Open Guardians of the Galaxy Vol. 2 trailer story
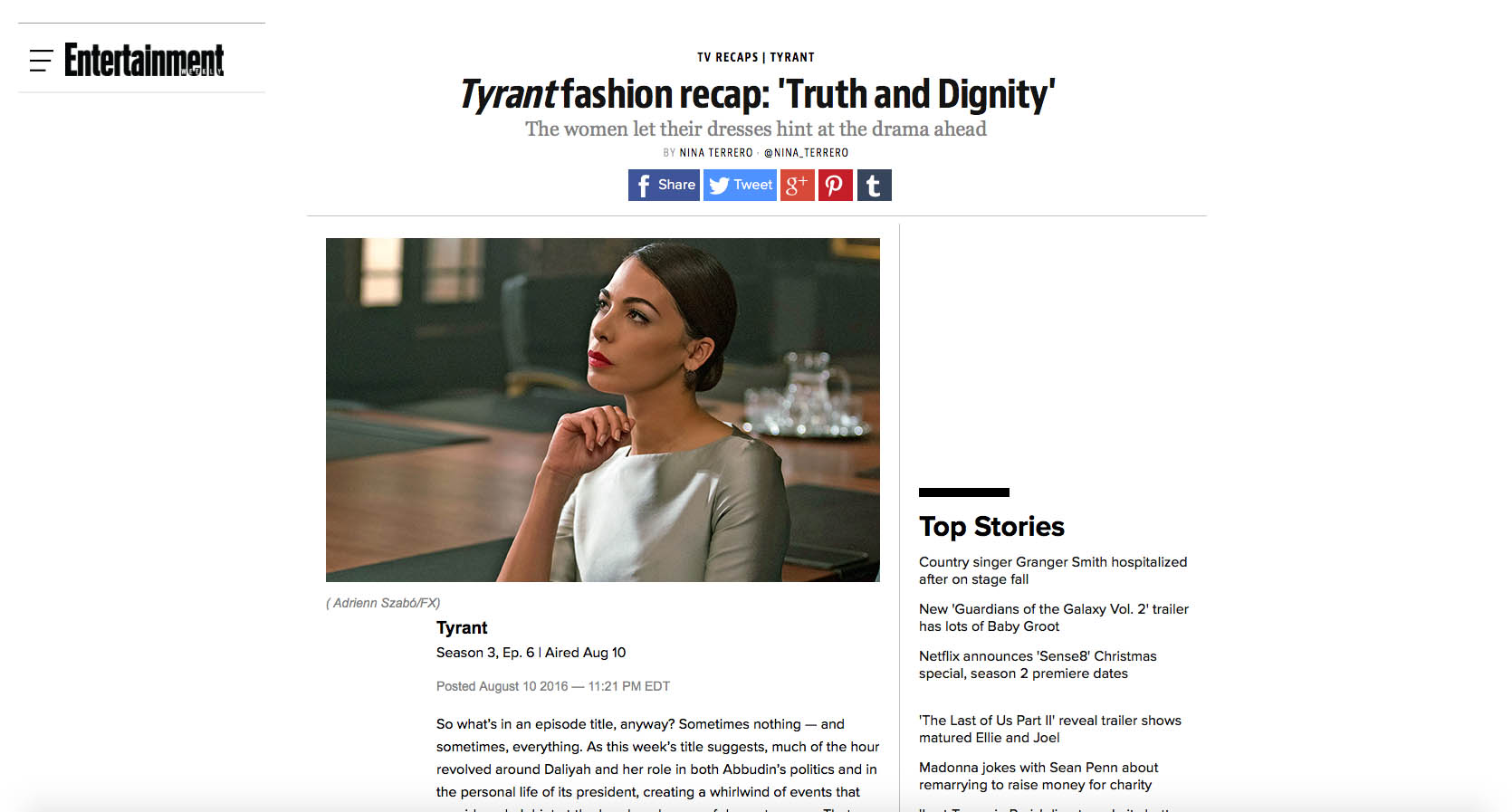Screen dimensions: 1512x812 click(x=1054, y=617)
